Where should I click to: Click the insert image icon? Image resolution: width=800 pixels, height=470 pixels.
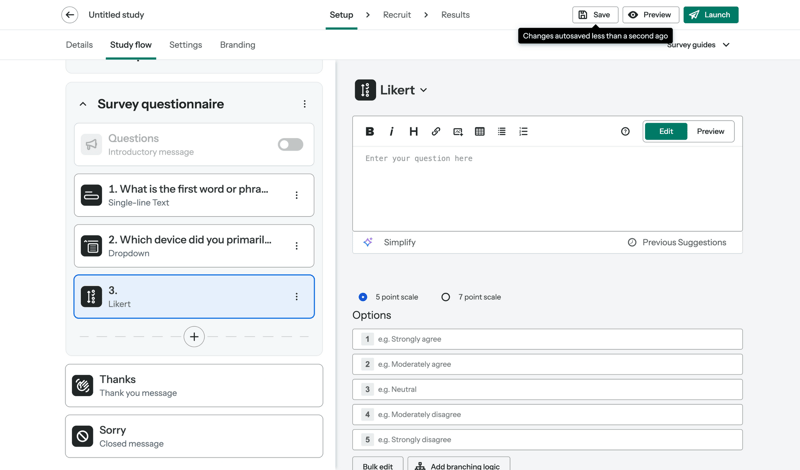[458, 132]
